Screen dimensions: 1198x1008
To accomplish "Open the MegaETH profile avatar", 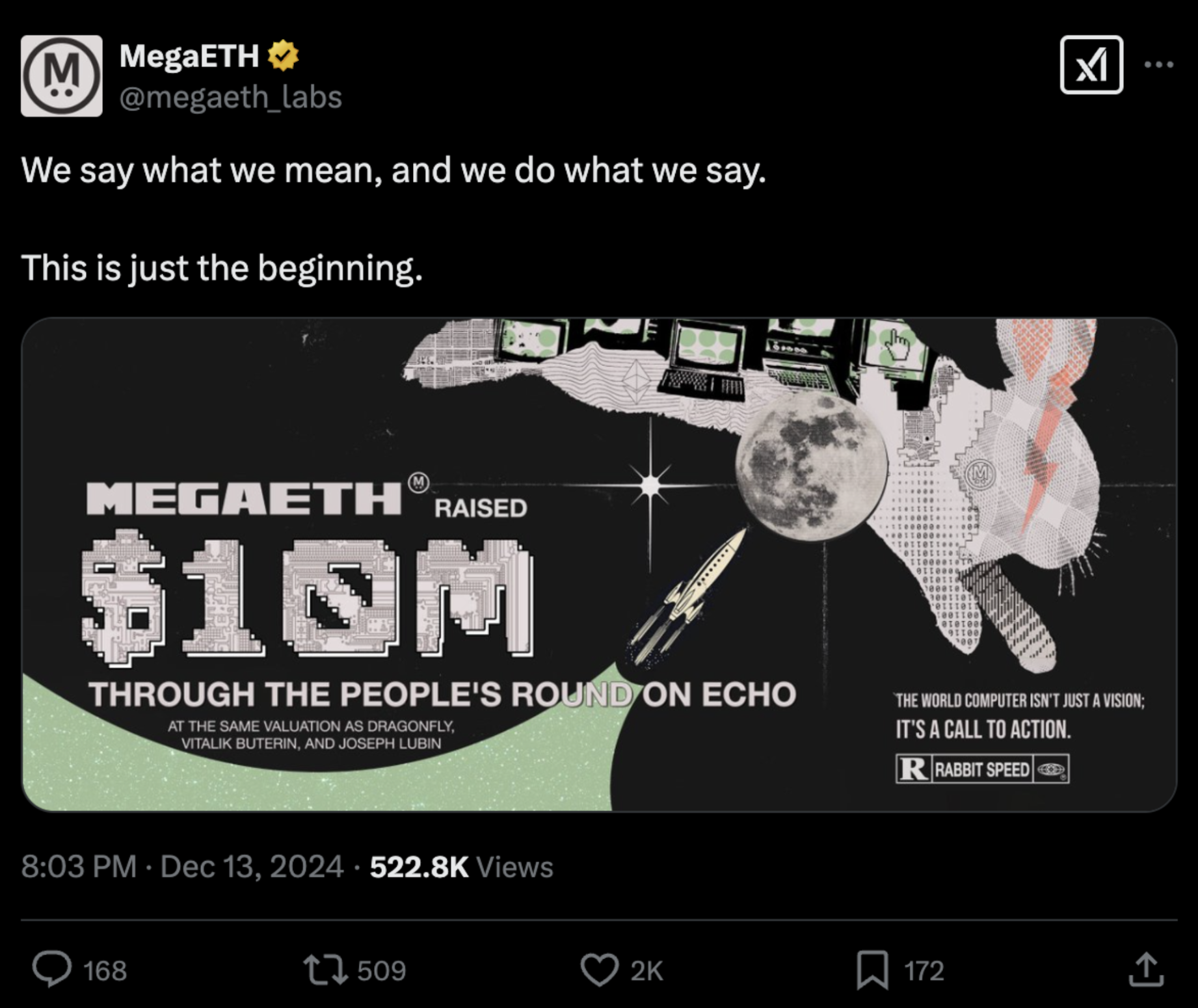I will [x=62, y=76].
